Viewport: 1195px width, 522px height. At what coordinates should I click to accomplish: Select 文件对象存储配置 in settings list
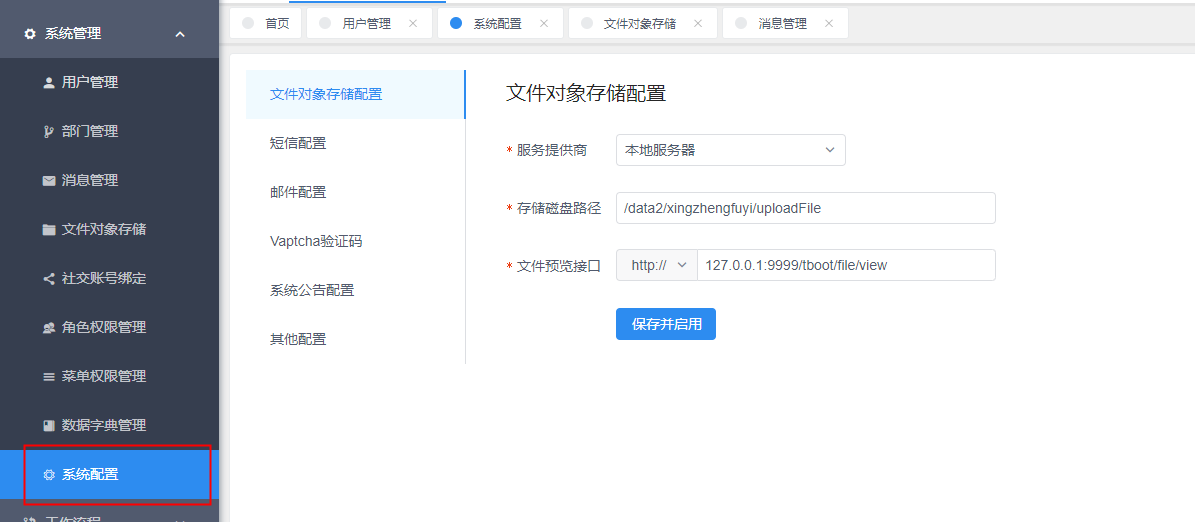[355, 94]
